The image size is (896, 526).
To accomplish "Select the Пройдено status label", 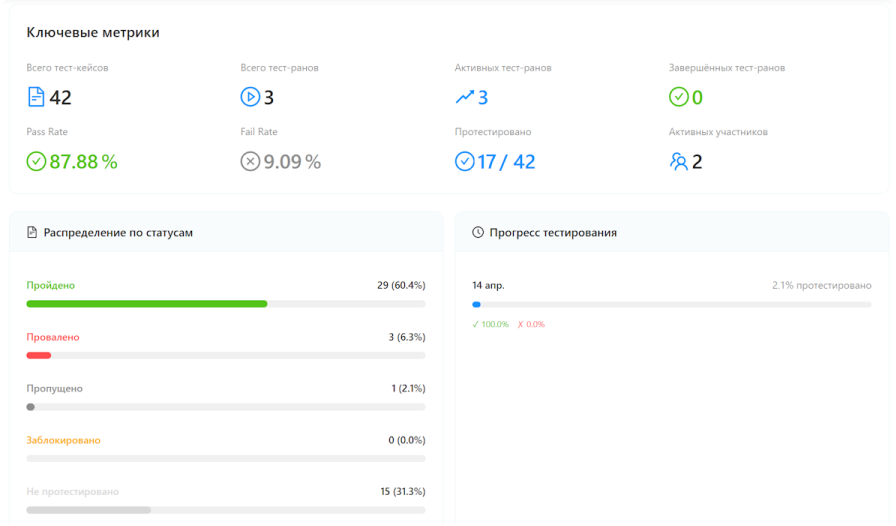I will pos(50,285).
